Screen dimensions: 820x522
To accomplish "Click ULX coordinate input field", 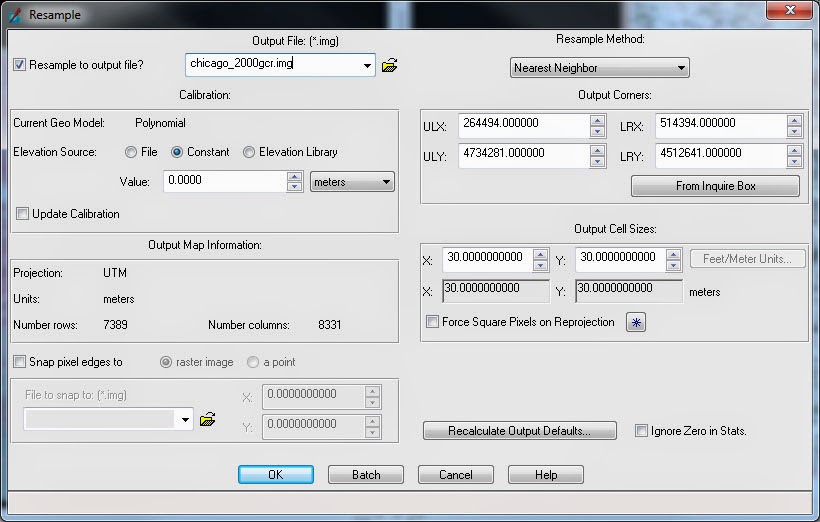I will point(524,126).
